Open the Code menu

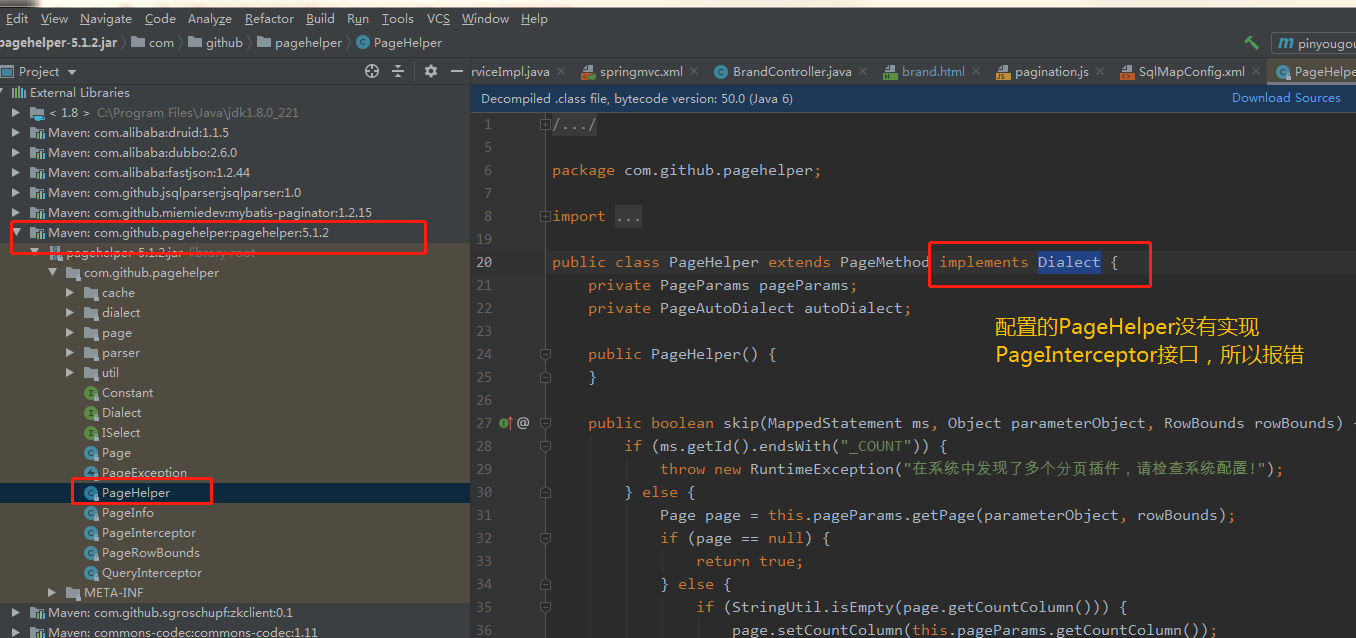click(160, 19)
